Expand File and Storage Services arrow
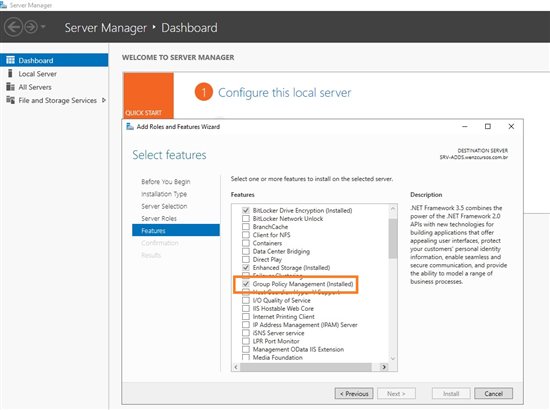This screenshot has width=550, height=410. [104, 100]
